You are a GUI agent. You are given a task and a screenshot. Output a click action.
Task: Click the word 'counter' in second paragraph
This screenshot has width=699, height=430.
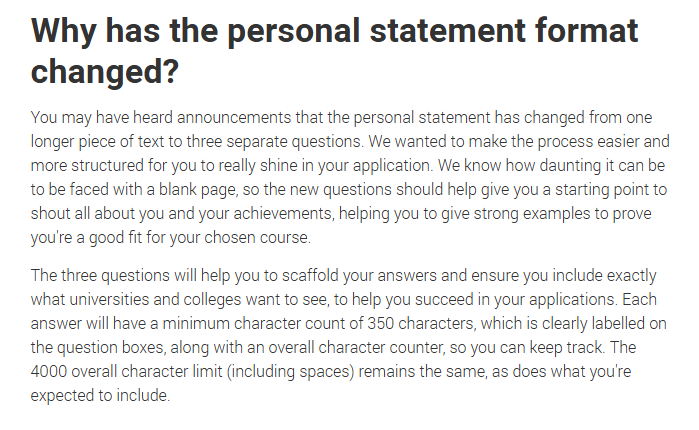coord(417,347)
